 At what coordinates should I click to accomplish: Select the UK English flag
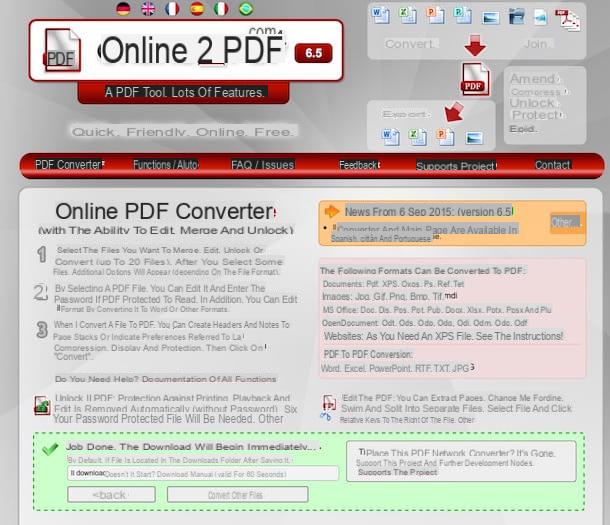148,9
